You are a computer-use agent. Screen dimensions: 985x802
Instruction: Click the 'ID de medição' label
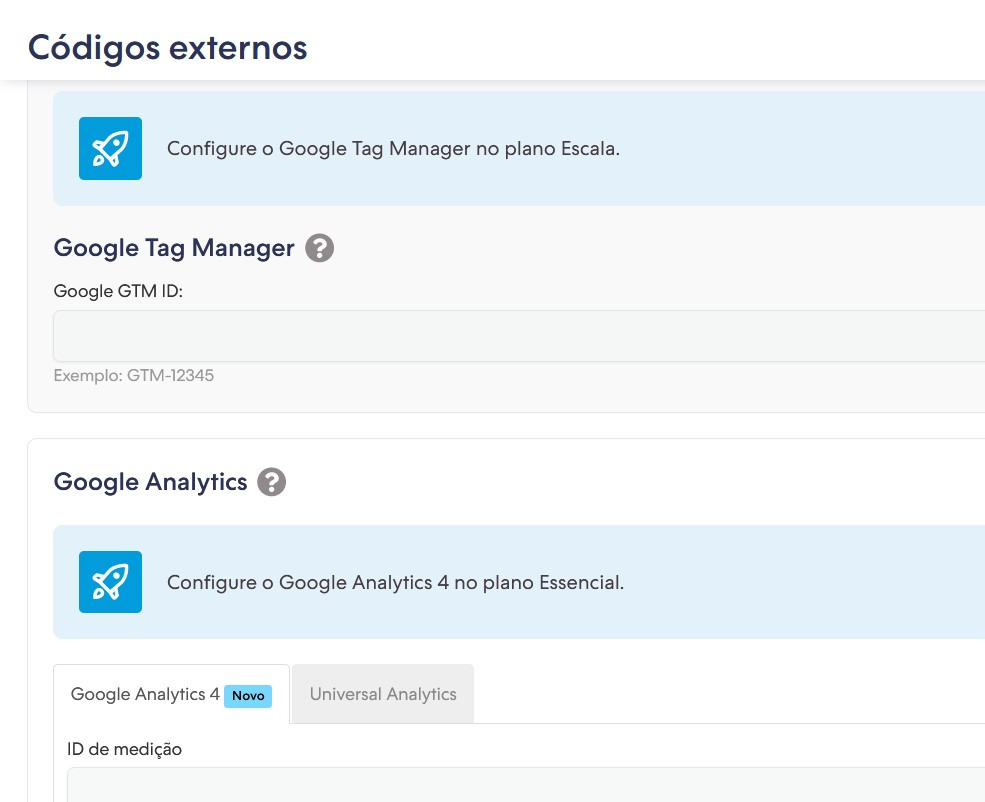click(x=124, y=749)
